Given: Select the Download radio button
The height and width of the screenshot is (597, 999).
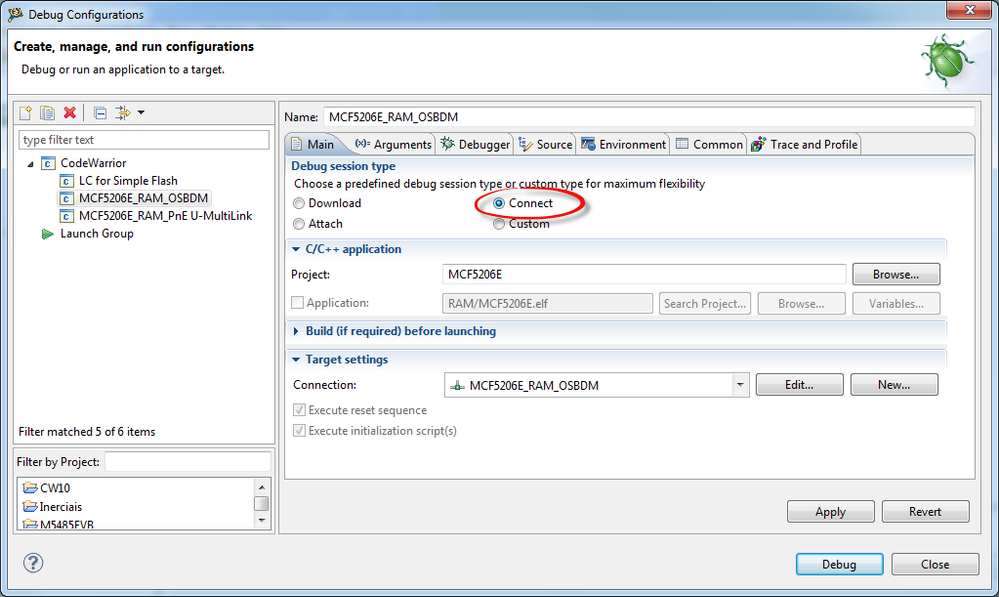Looking at the screenshot, I should [x=299, y=203].
